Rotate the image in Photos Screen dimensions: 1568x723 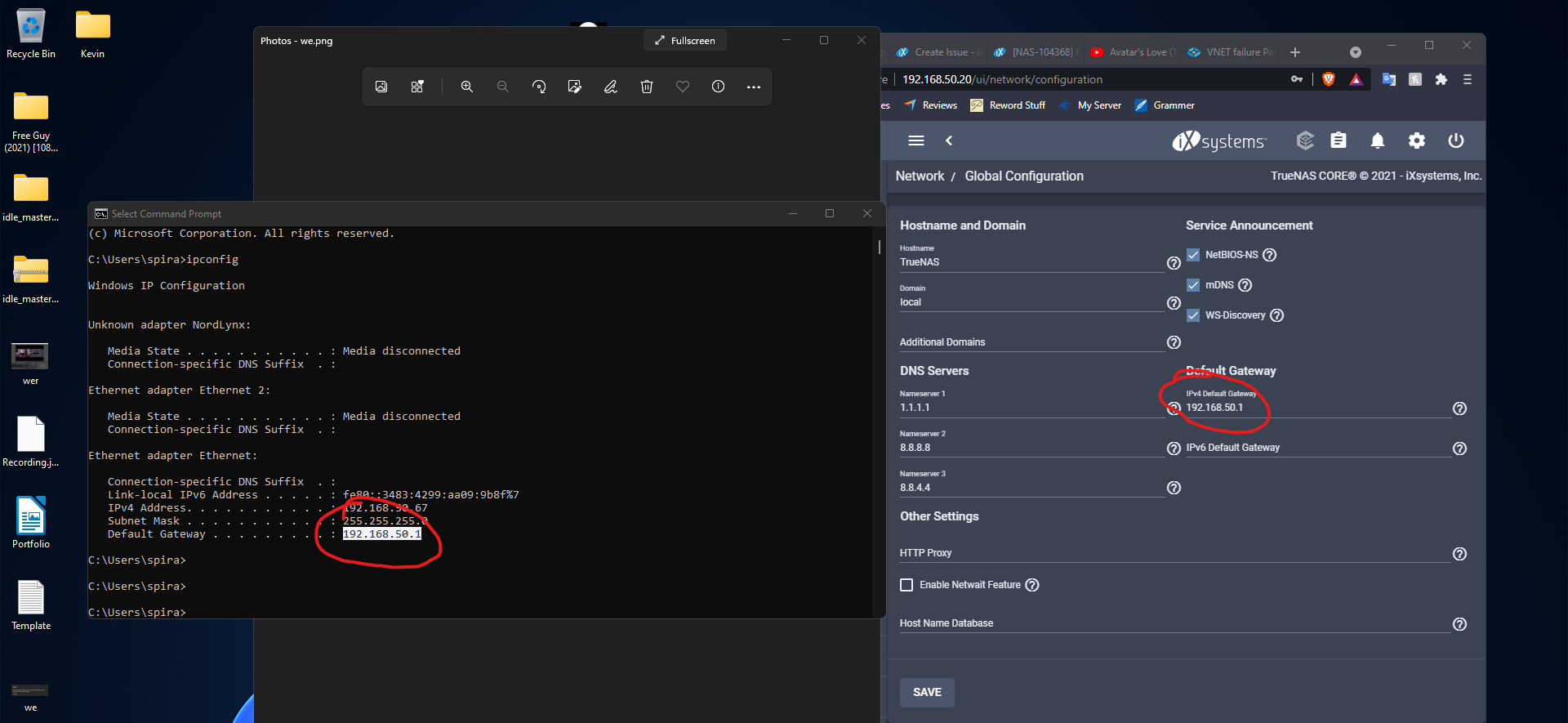pos(539,87)
